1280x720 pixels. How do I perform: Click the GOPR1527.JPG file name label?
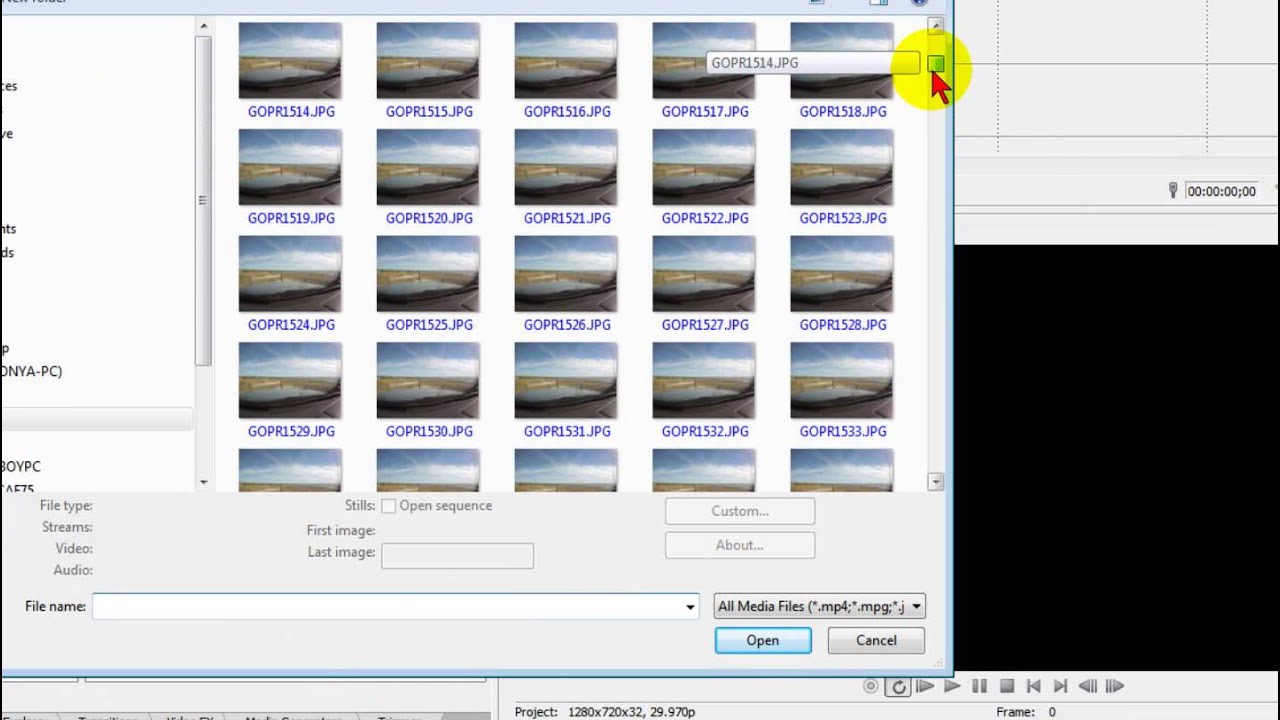(705, 325)
